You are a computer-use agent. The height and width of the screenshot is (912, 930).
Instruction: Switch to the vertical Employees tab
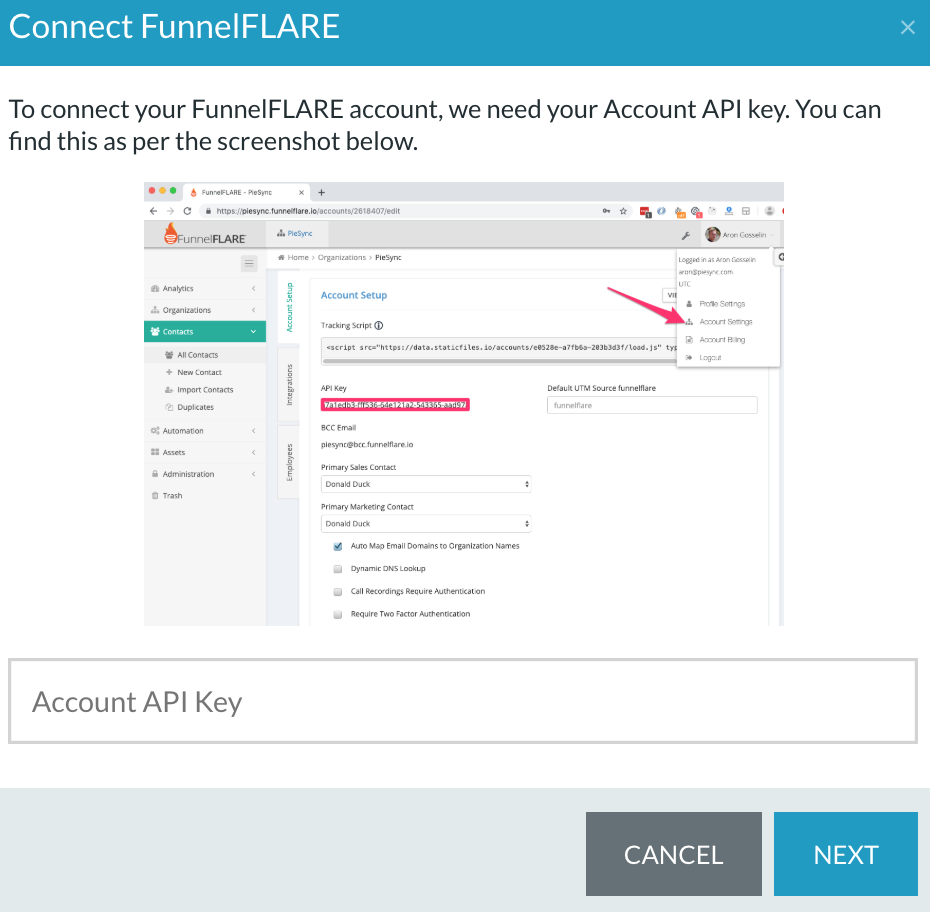[x=289, y=463]
